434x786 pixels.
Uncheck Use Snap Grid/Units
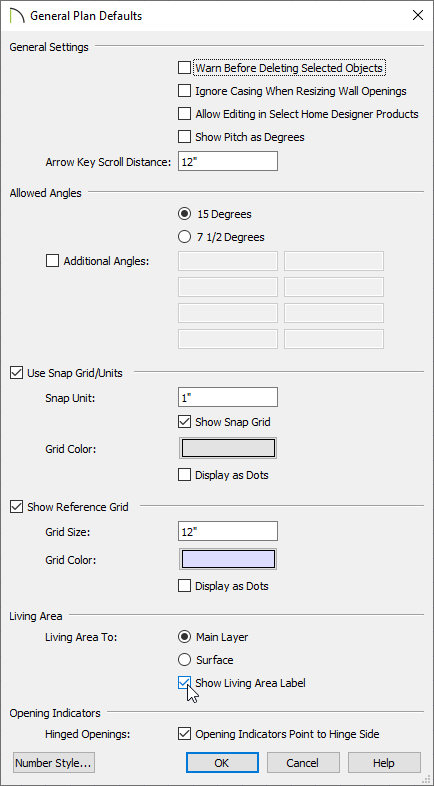[x=17, y=372]
